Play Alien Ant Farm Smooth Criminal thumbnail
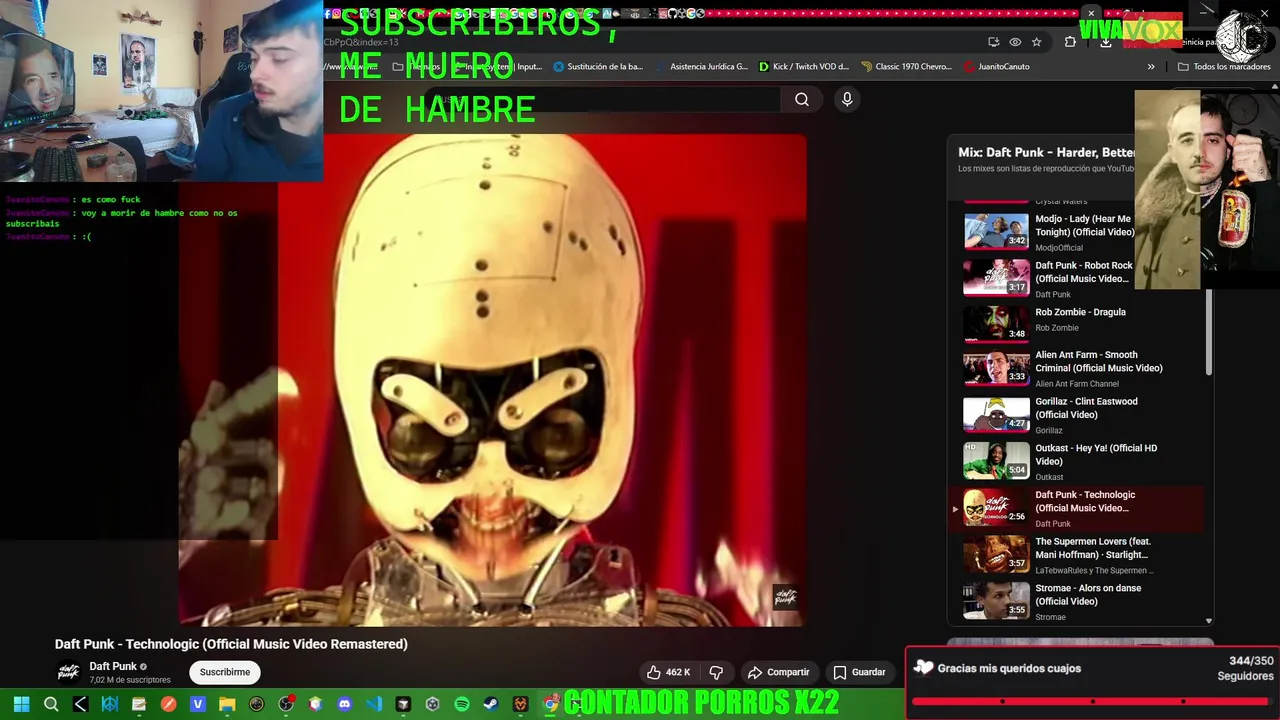Image resolution: width=1280 pixels, height=720 pixels. [996, 368]
